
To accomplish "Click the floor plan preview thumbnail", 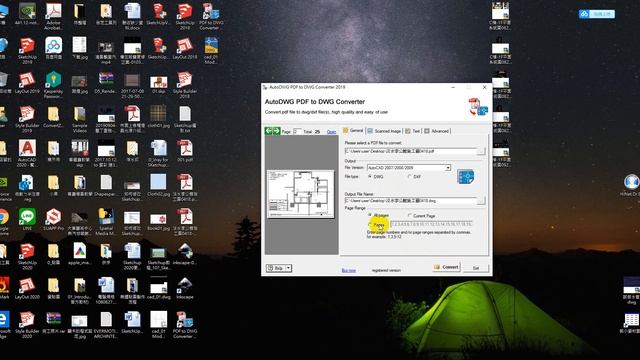I will [300, 194].
